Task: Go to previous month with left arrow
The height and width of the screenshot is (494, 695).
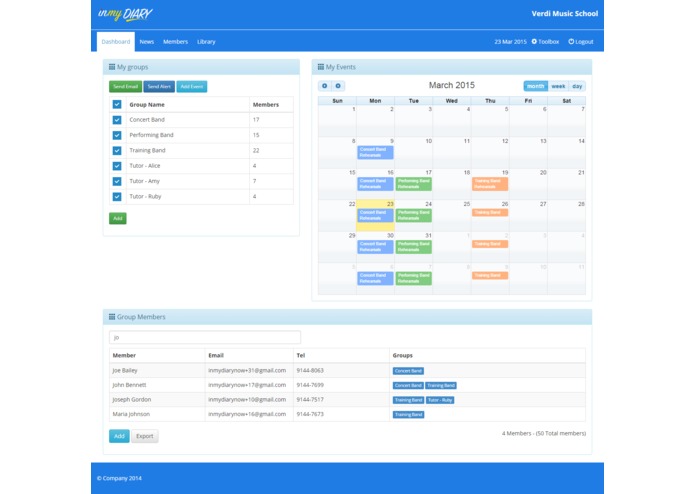Action: pos(325,86)
